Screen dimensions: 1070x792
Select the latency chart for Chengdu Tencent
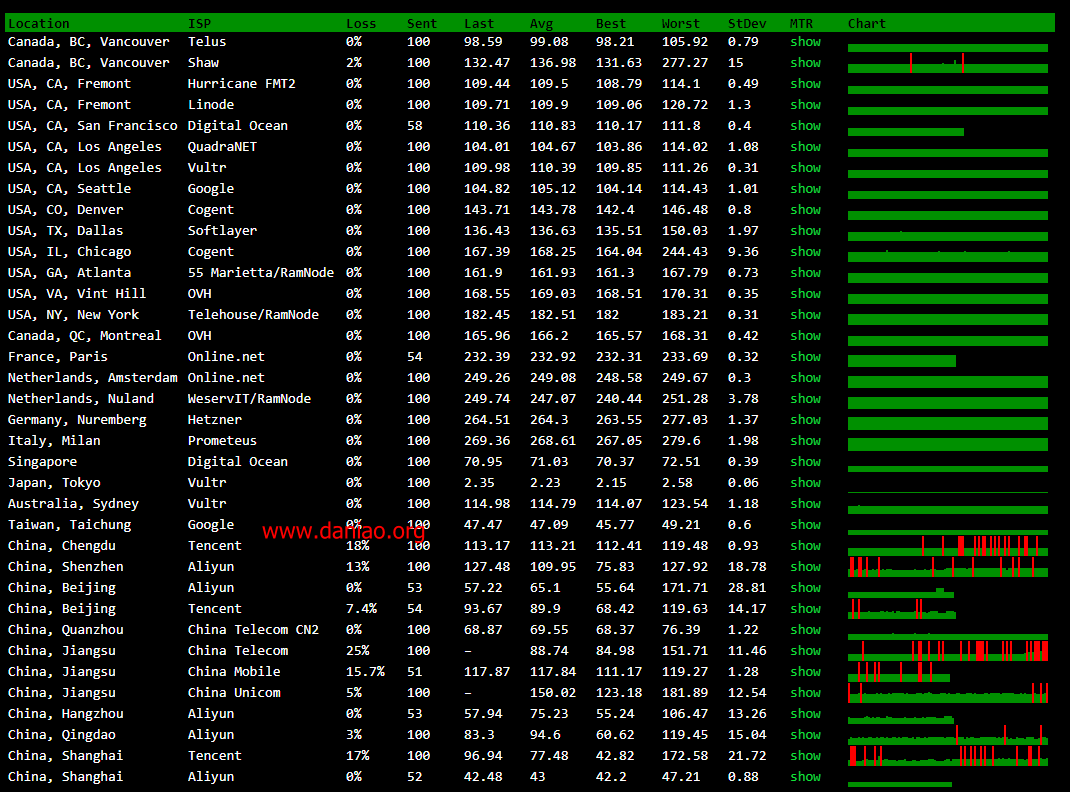(948, 546)
